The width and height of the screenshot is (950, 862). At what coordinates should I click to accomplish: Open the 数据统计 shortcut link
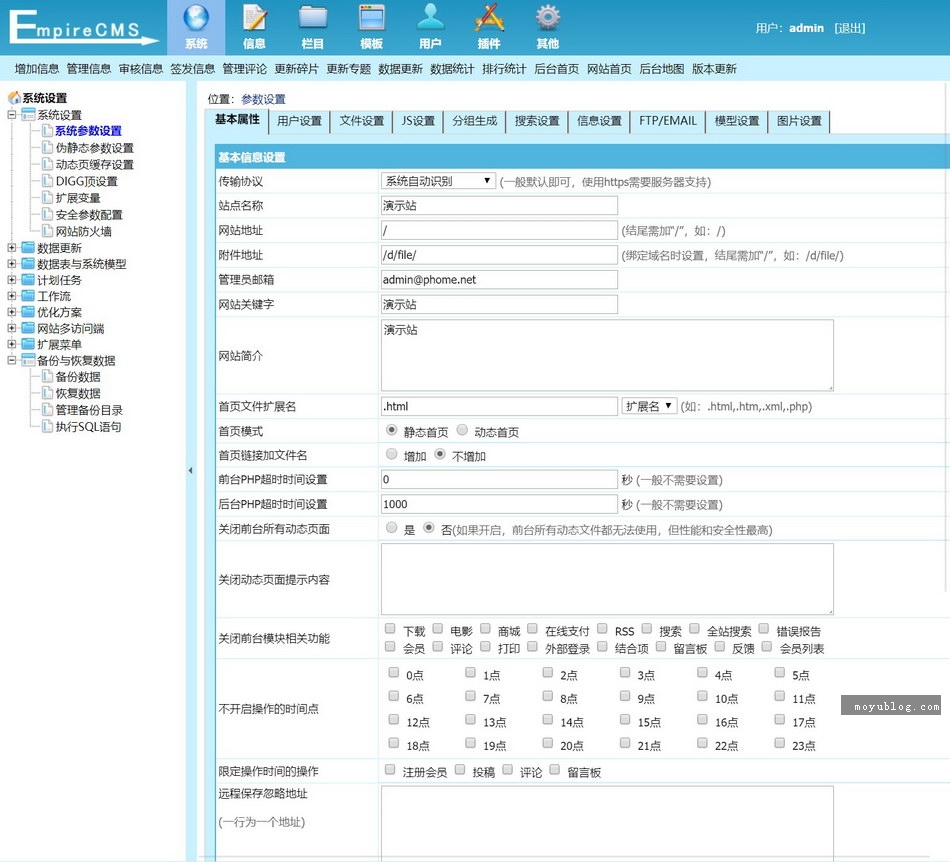click(452, 68)
